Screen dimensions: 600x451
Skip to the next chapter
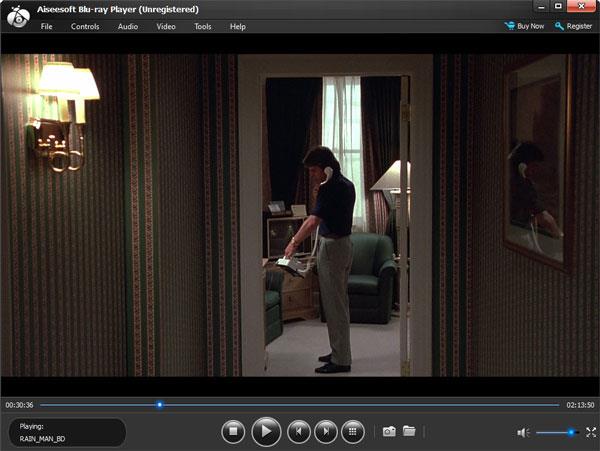click(326, 431)
